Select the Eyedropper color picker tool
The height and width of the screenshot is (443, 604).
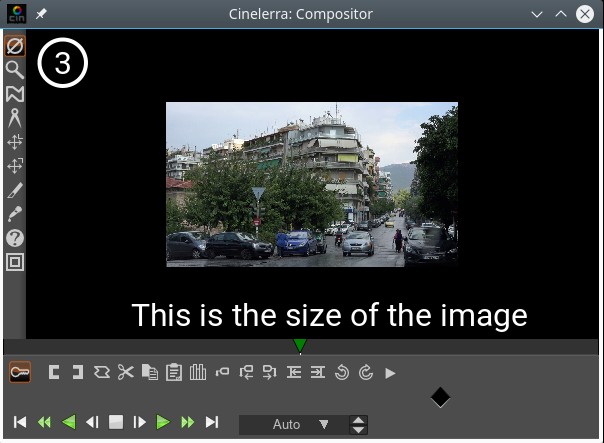(14, 214)
